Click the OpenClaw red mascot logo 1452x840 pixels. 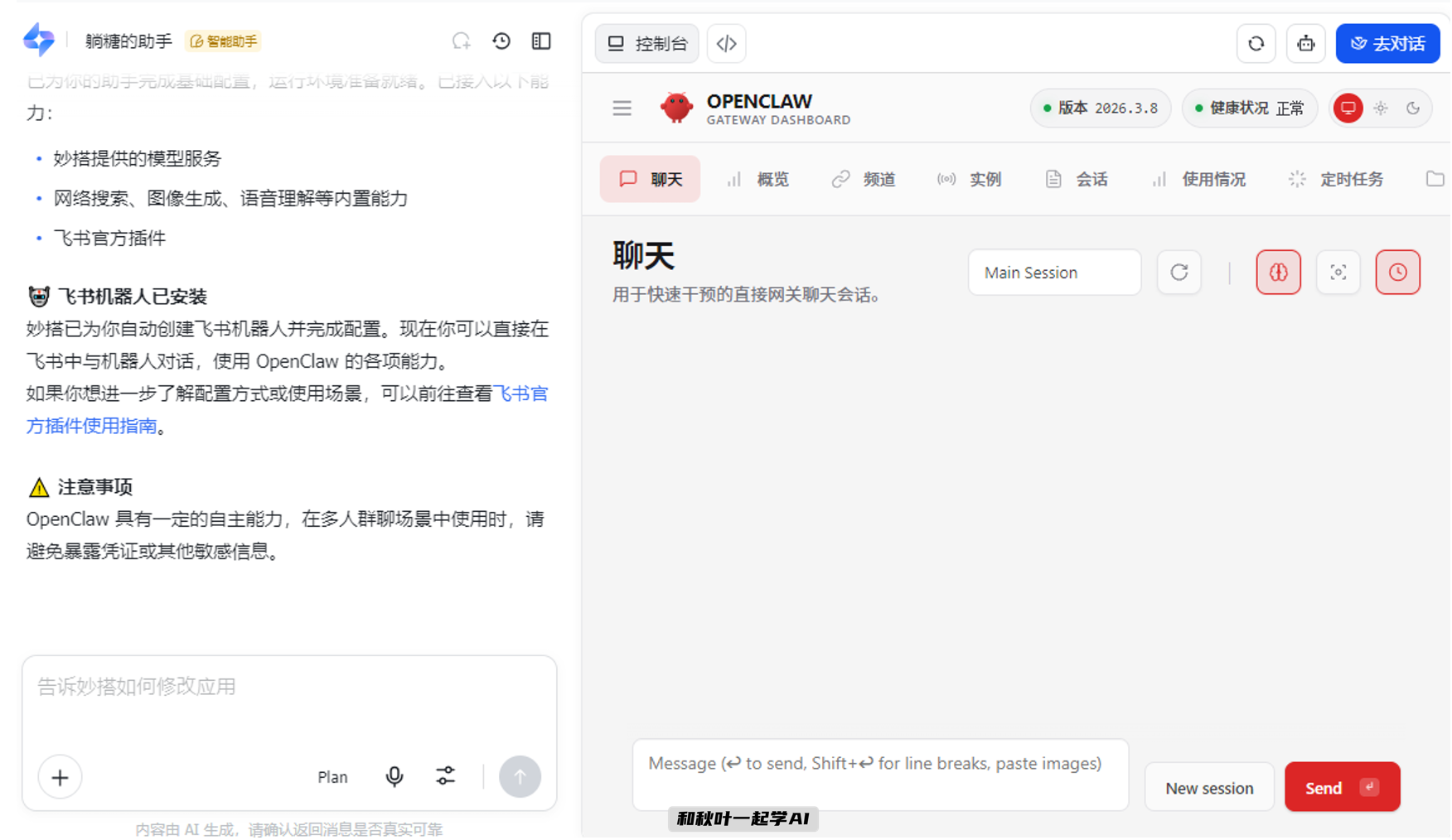coord(676,108)
